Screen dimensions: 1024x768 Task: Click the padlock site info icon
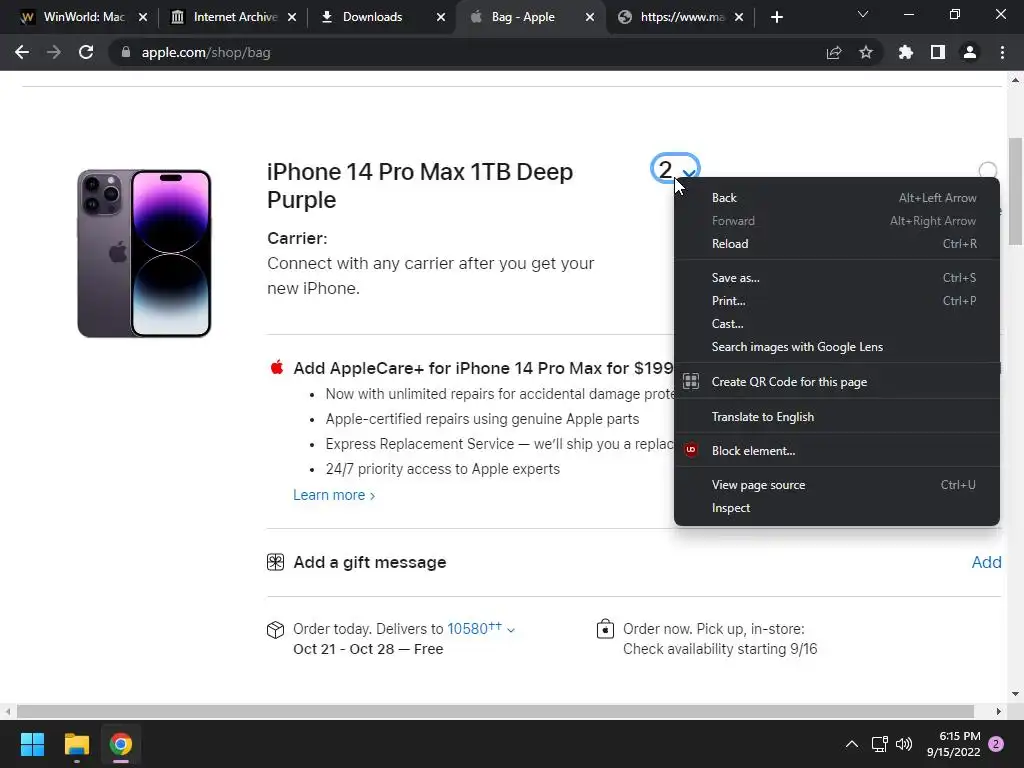coord(125,52)
